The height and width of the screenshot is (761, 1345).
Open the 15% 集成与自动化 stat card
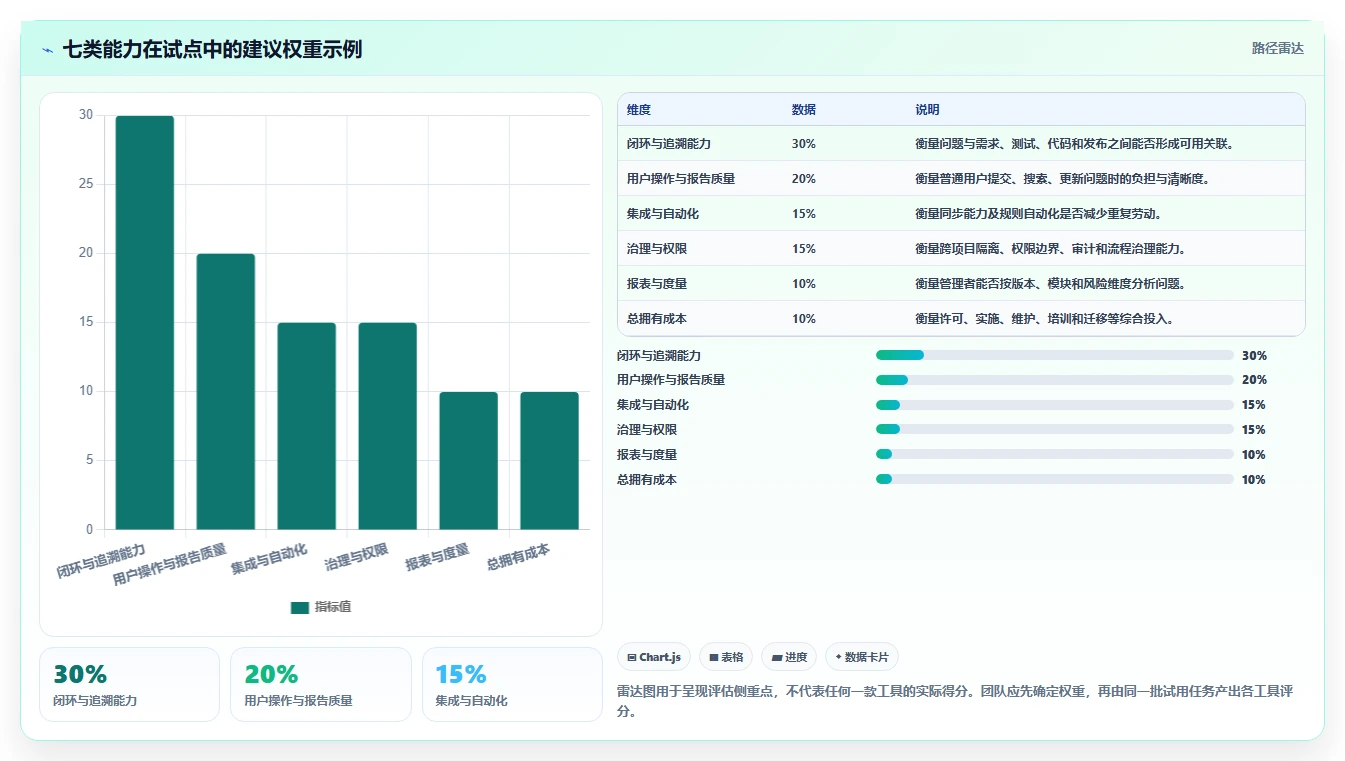pyautogui.click(x=512, y=684)
